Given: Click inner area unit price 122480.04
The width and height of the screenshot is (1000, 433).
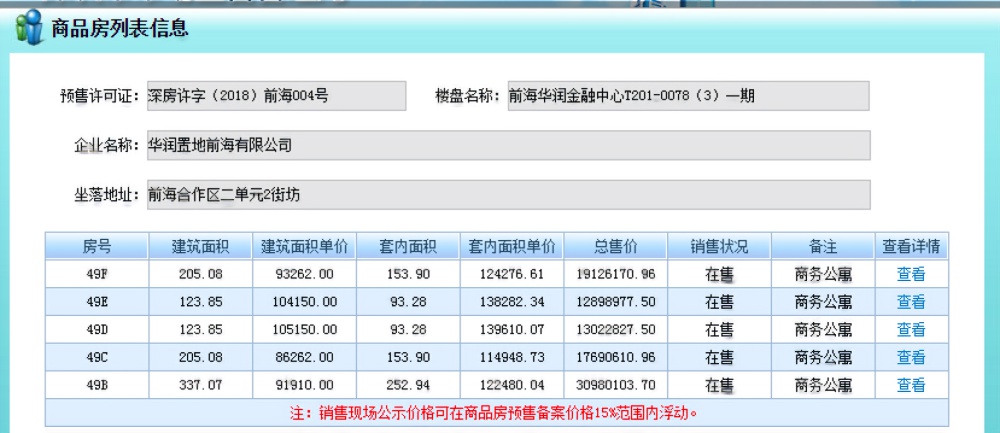Looking at the screenshot, I should click(x=511, y=385).
